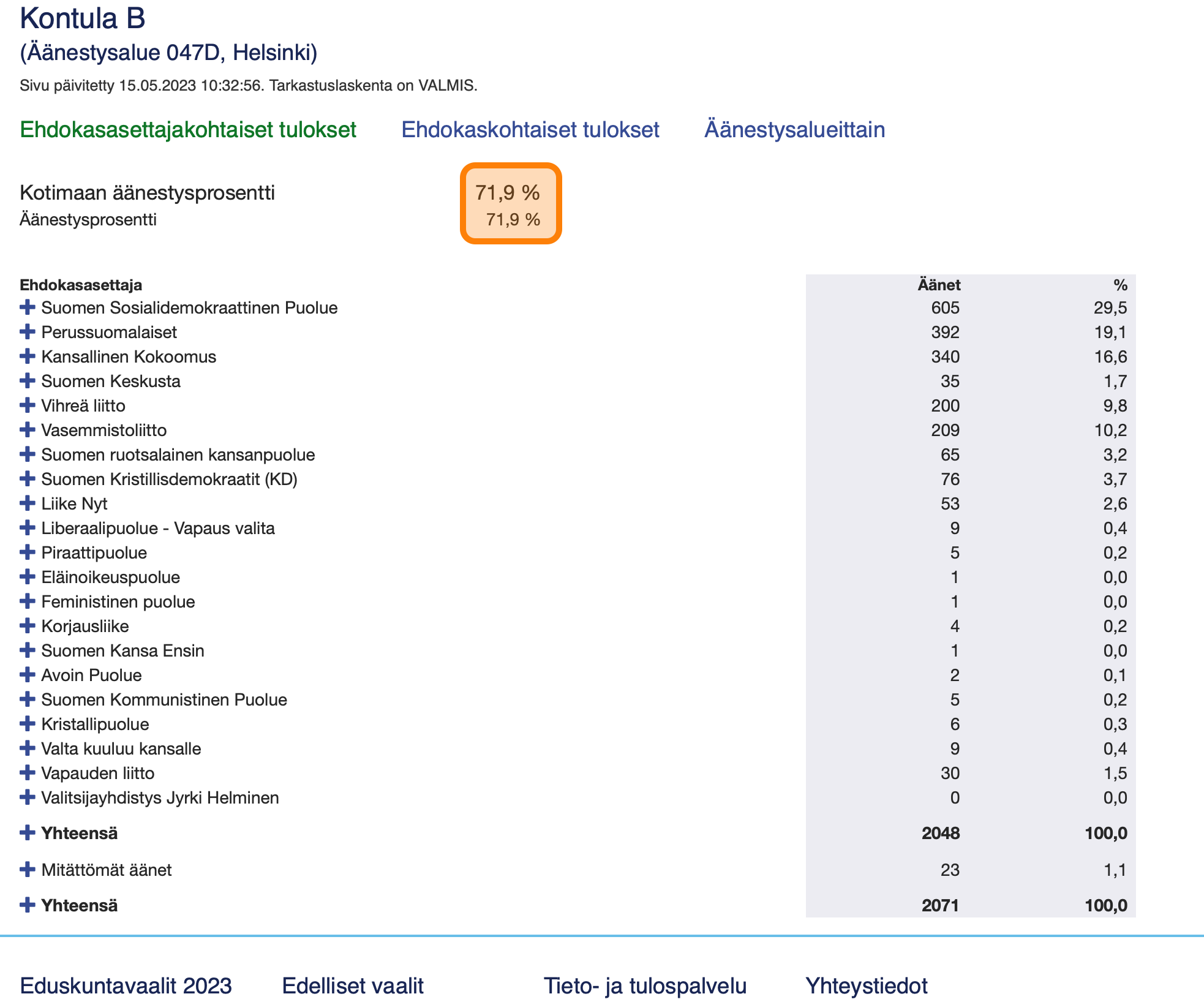Expand the Mitättömät äänet row
This screenshot has width=1204, height=1002.
pyautogui.click(x=27, y=869)
